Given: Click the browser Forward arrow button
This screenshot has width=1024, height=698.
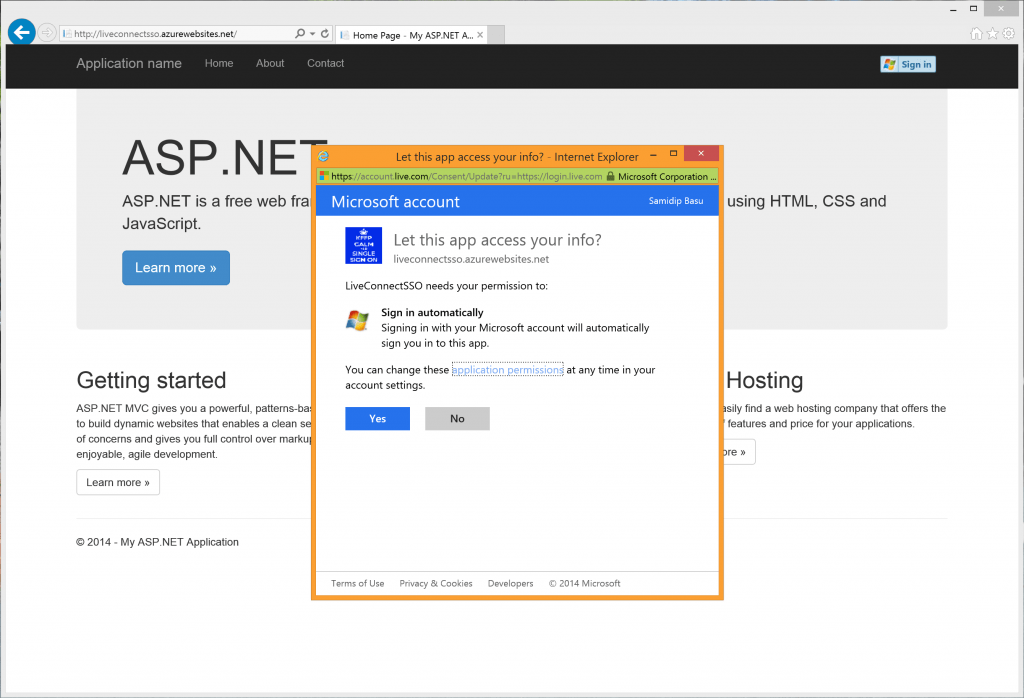Looking at the screenshot, I should (x=47, y=33).
